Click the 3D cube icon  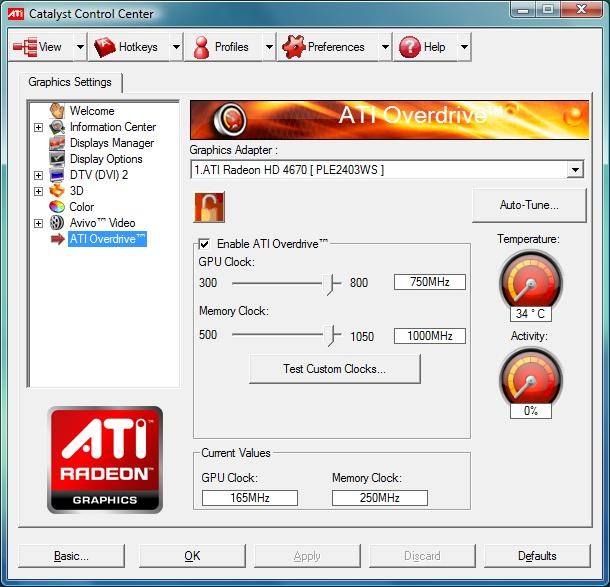[x=57, y=191]
